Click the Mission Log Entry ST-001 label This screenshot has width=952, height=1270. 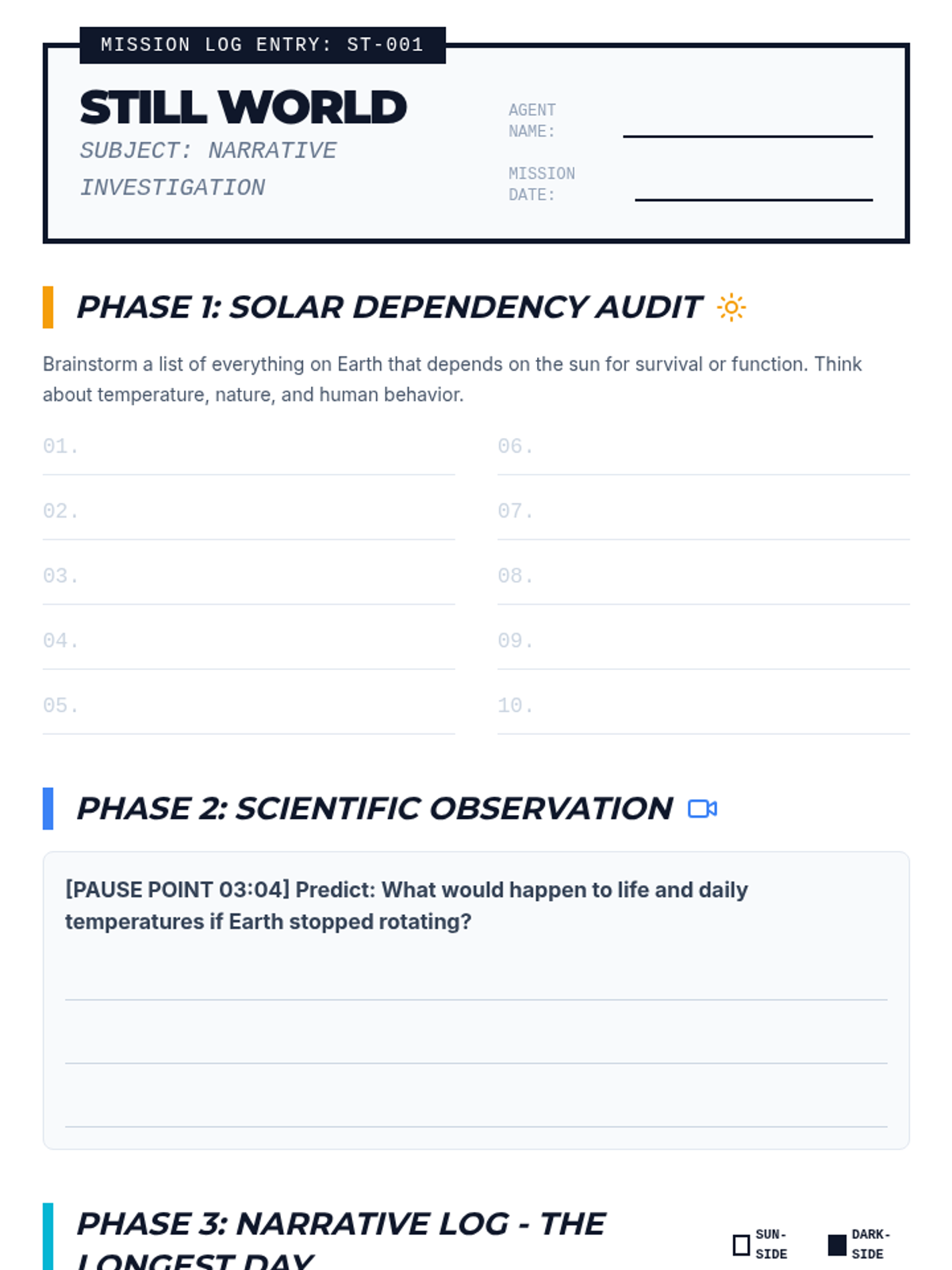(x=263, y=45)
